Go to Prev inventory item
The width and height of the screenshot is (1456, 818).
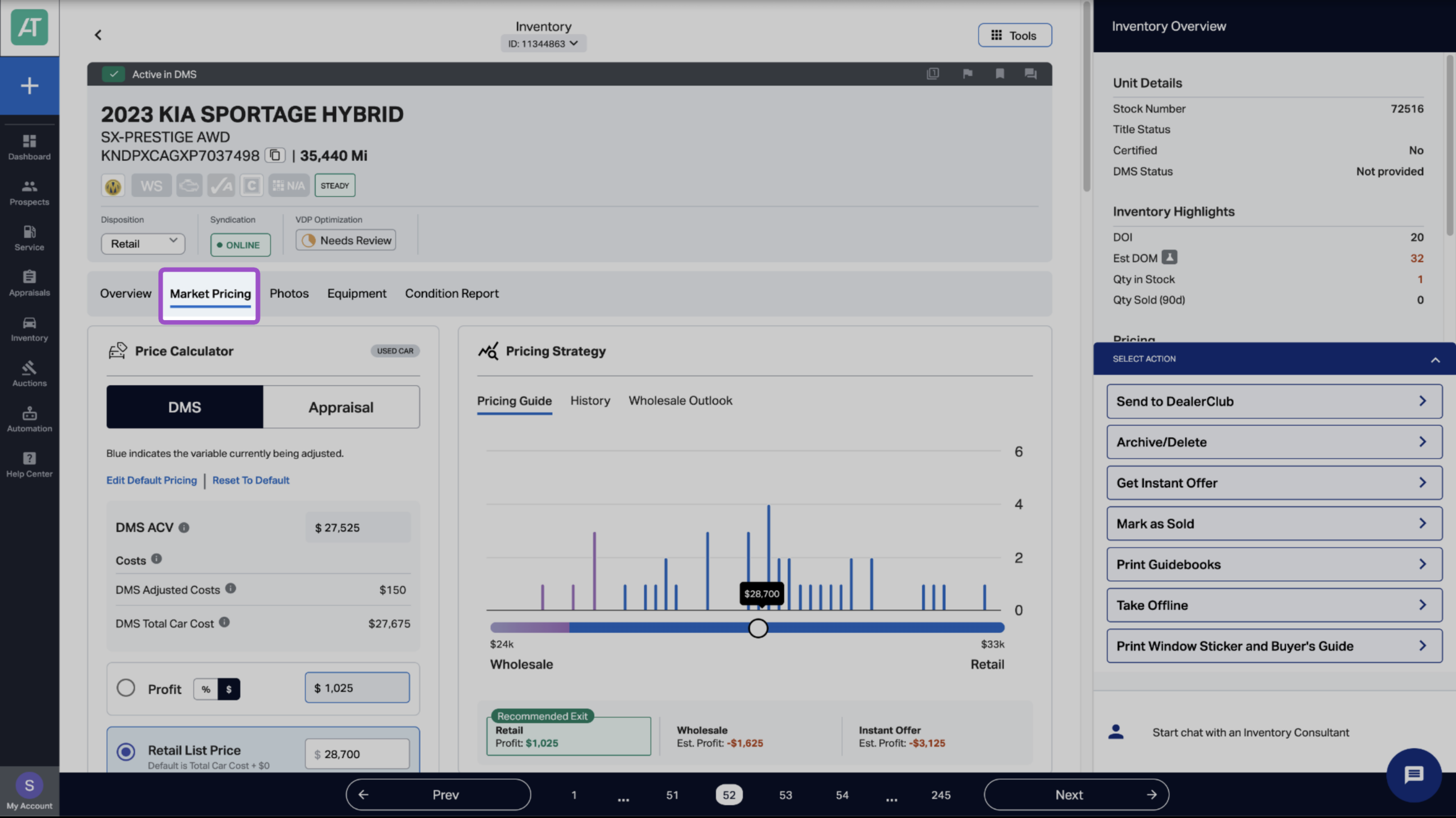(x=438, y=795)
